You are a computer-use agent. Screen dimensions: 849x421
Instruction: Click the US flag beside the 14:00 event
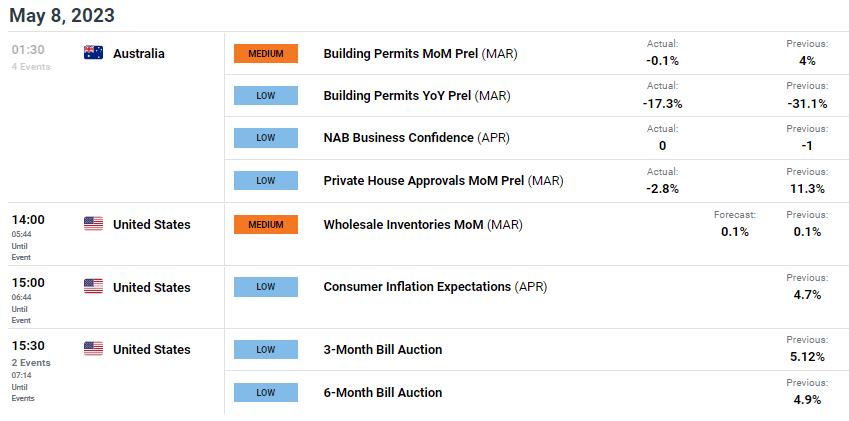[x=93, y=223]
